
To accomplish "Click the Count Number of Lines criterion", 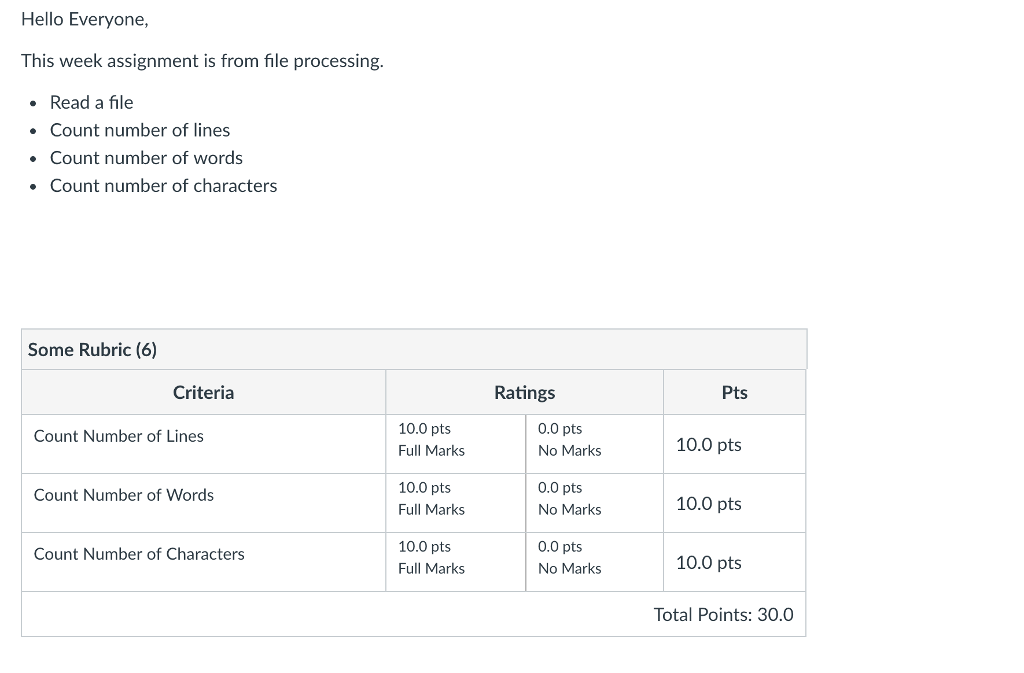I will (119, 436).
